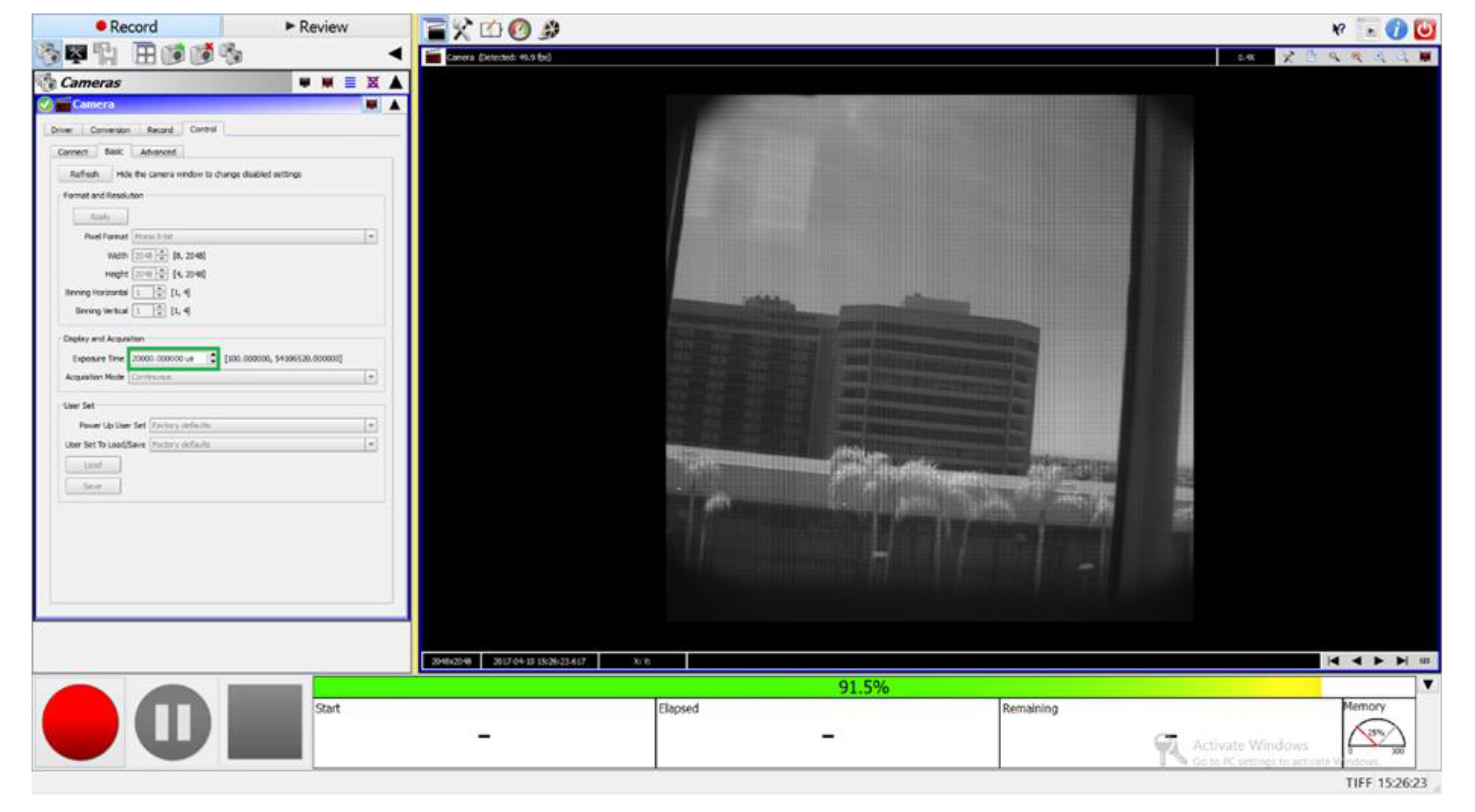Click the gauge icon in viewer toolbar

point(519,30)
